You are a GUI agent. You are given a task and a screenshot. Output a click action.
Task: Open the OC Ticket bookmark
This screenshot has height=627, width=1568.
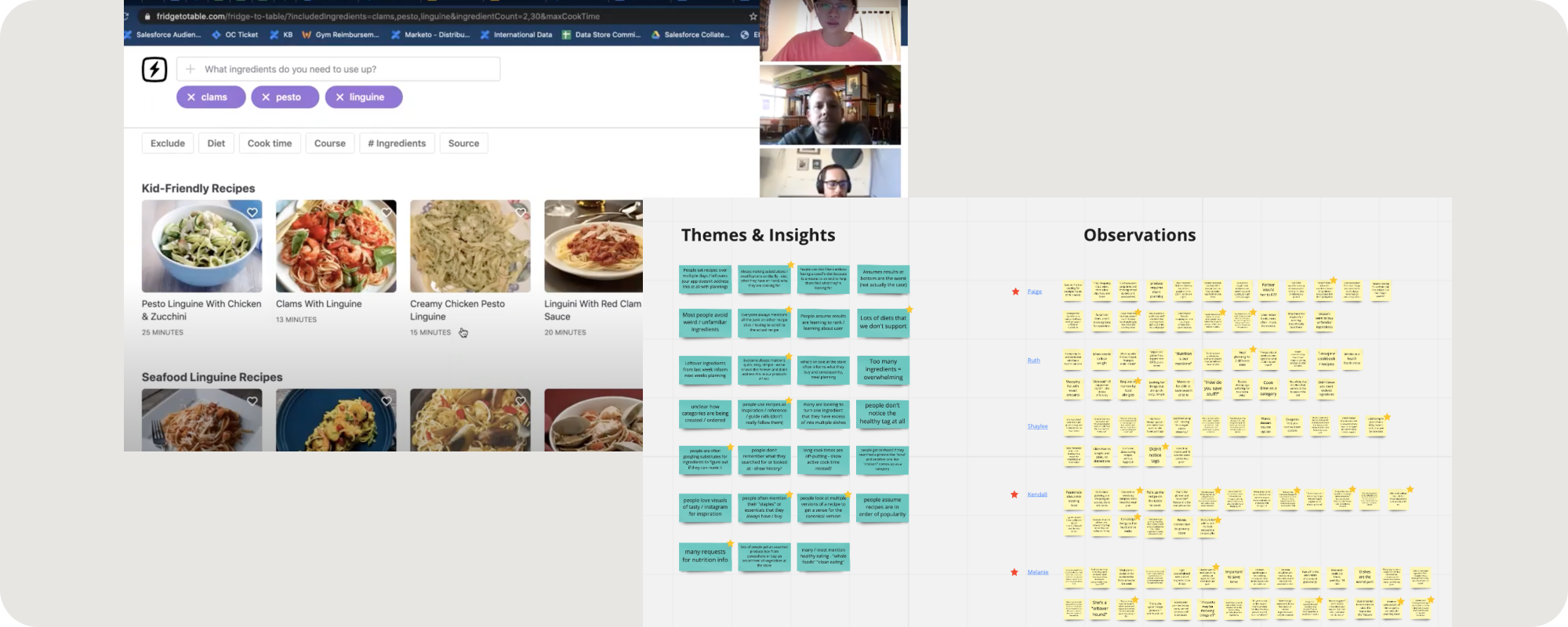pos(234,34)
